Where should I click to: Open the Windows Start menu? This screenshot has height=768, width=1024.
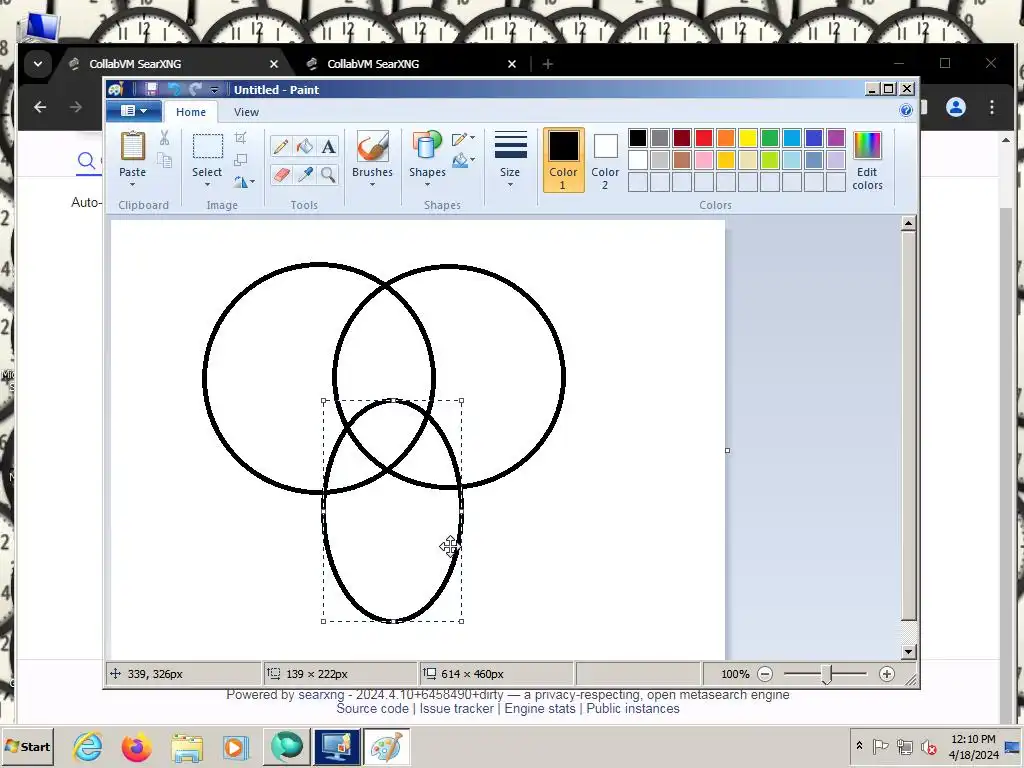click(27, 747)
